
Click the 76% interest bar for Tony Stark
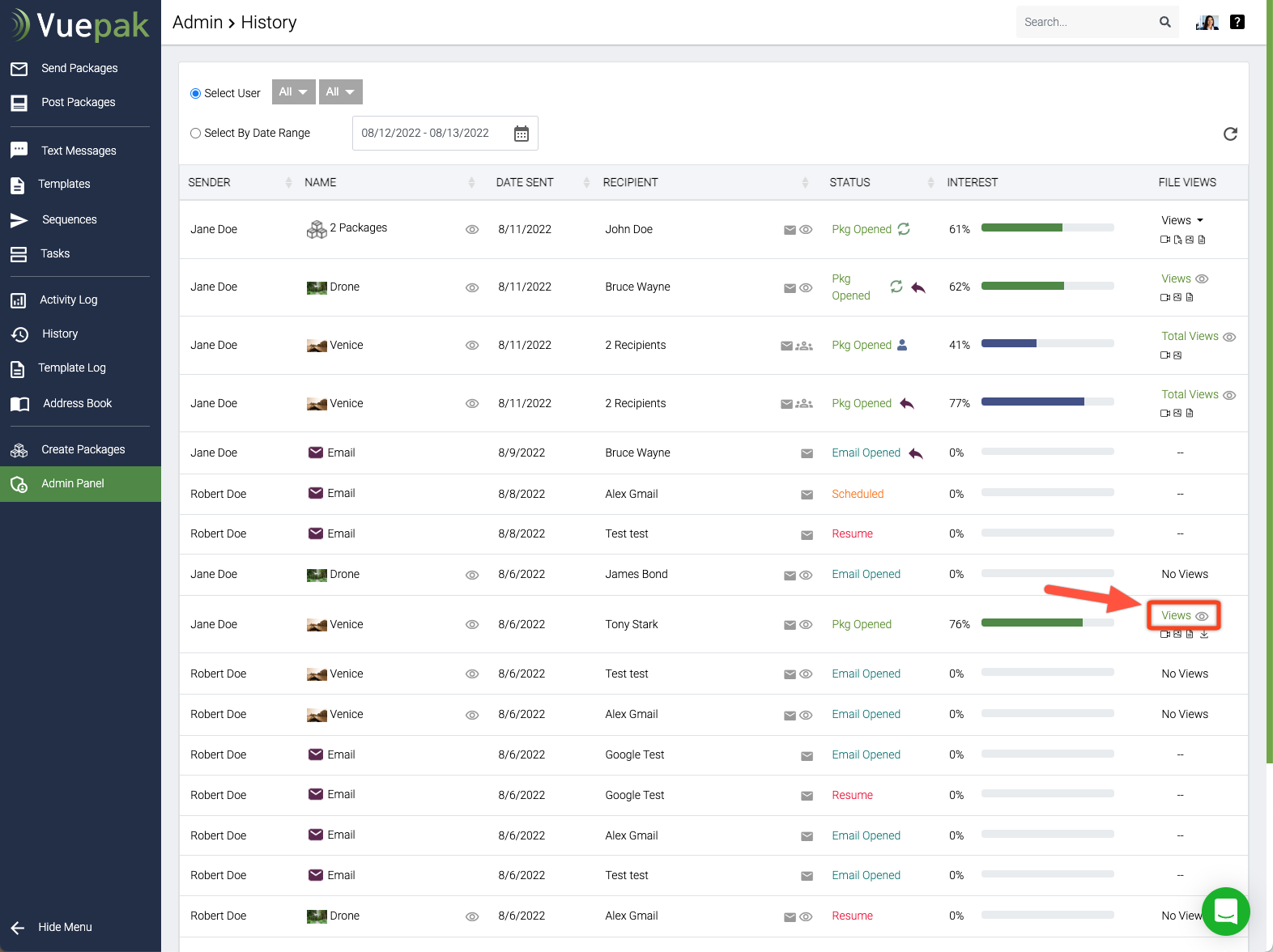point(1047,623)
